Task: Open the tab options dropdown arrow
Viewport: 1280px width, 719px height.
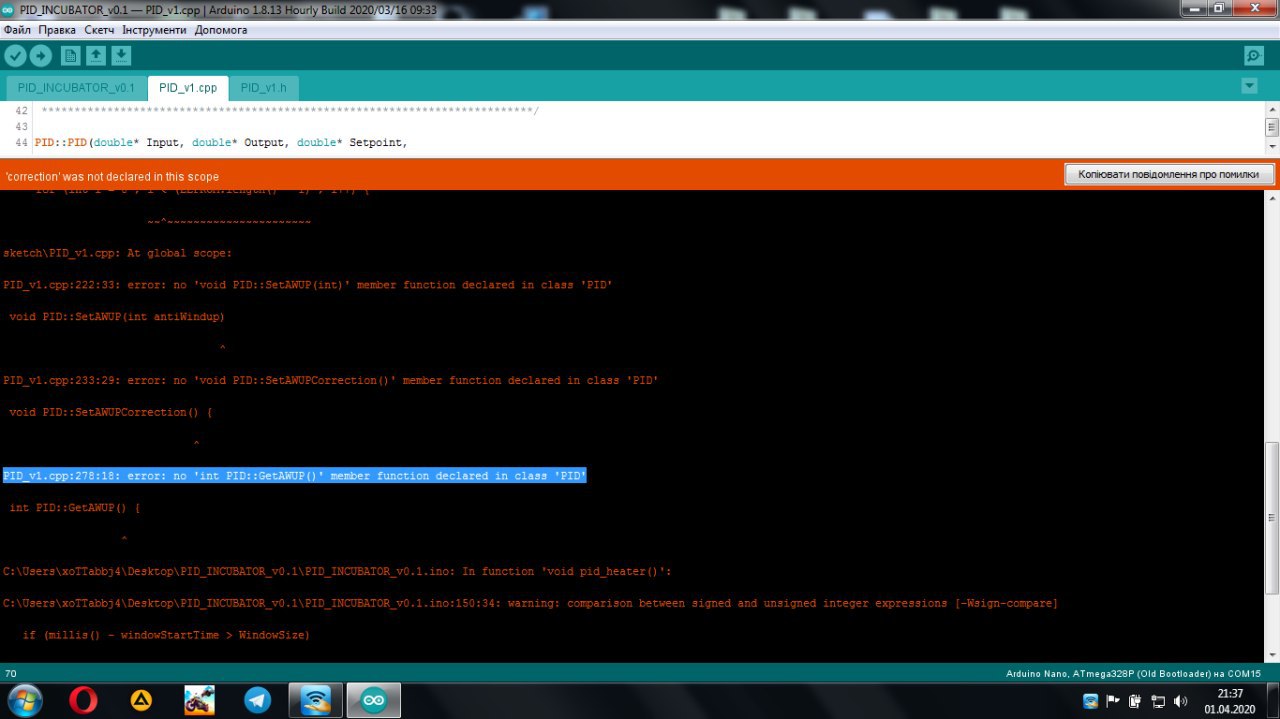Action: 1249,86
